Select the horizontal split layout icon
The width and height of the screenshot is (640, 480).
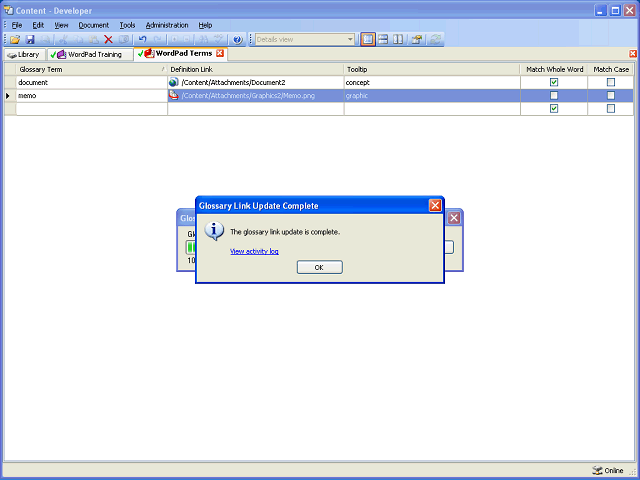[x=383, y=40]
